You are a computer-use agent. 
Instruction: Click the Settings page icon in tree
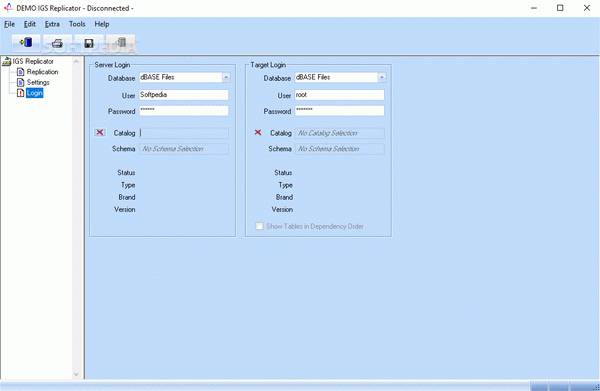[x=21, y=83]
